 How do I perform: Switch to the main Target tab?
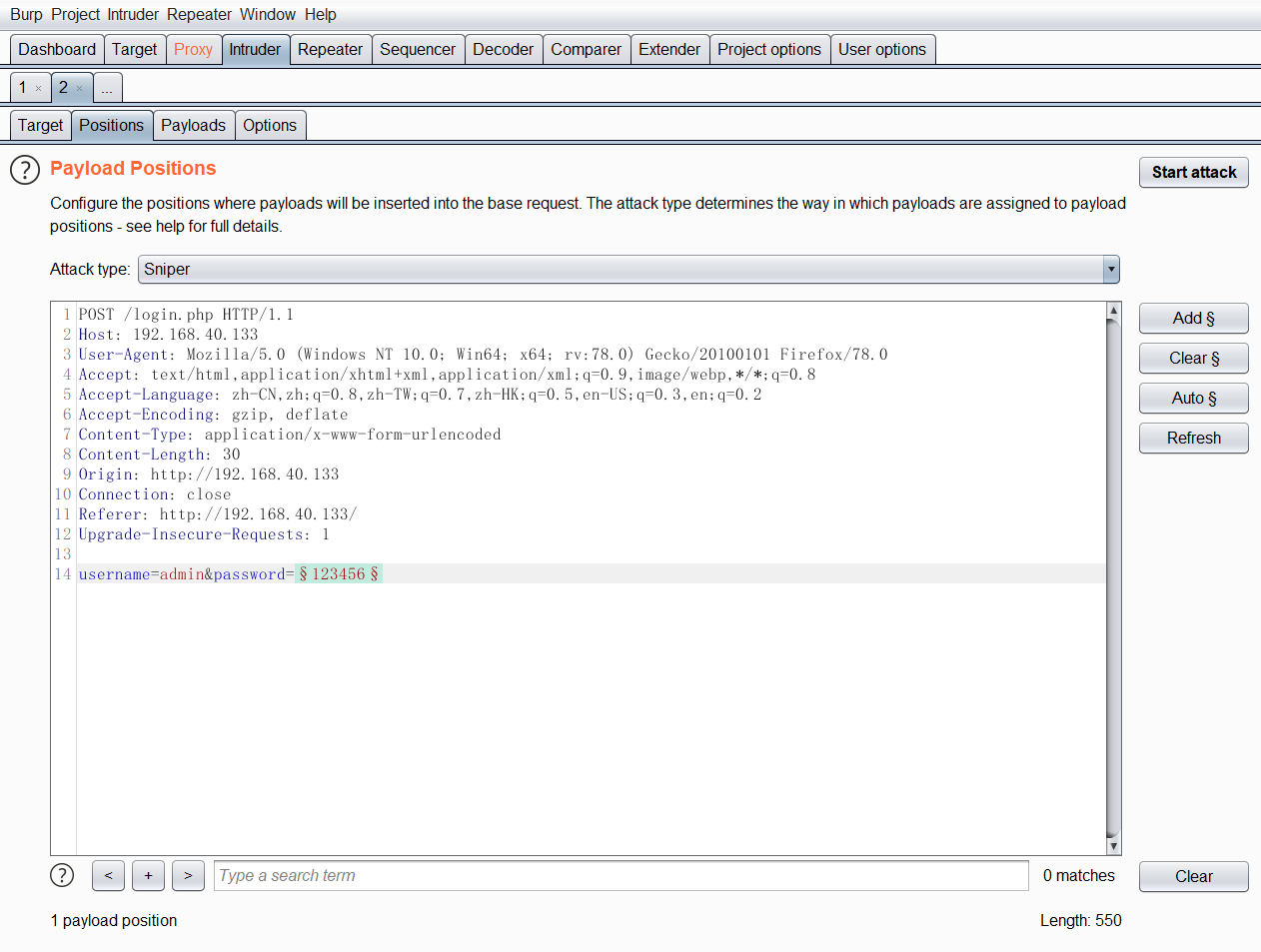tap(134, 49)
